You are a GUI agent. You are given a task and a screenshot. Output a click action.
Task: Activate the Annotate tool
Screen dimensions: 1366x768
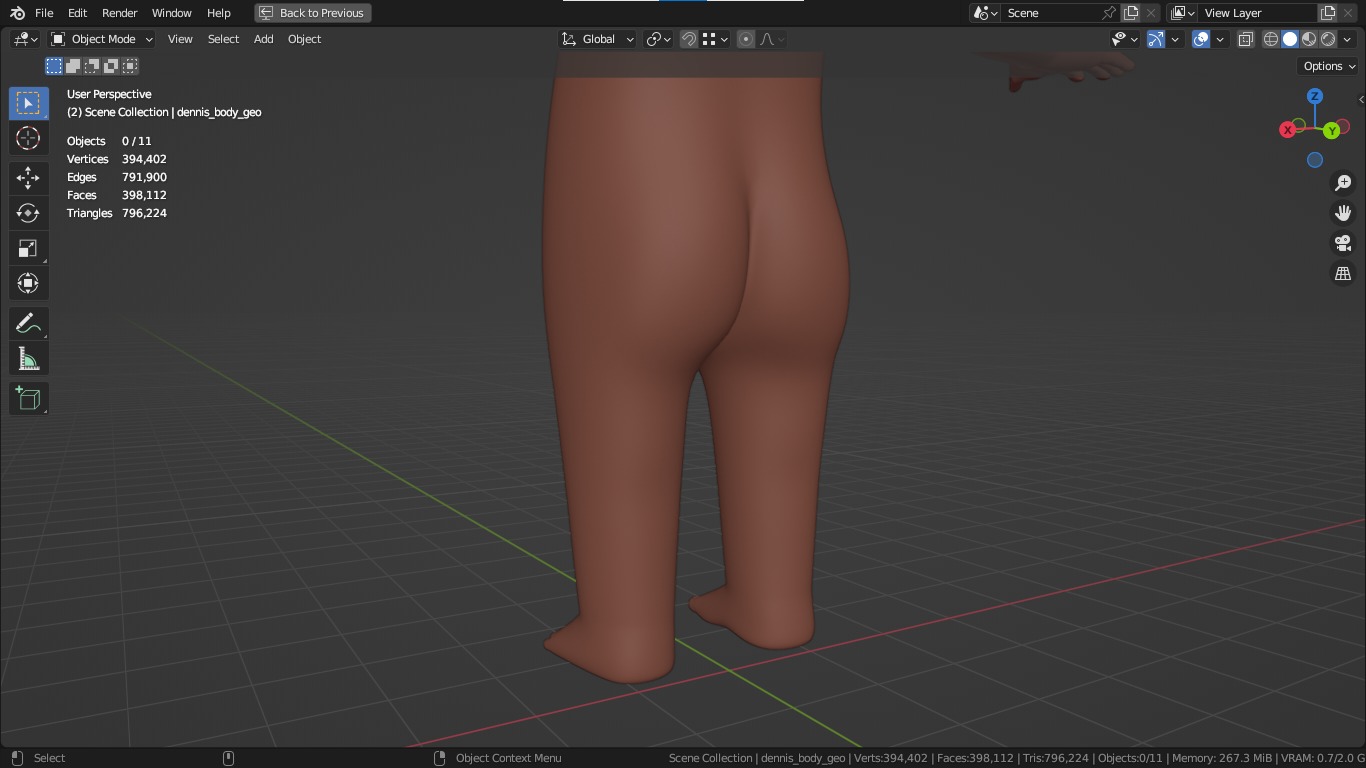coord(28,323)
